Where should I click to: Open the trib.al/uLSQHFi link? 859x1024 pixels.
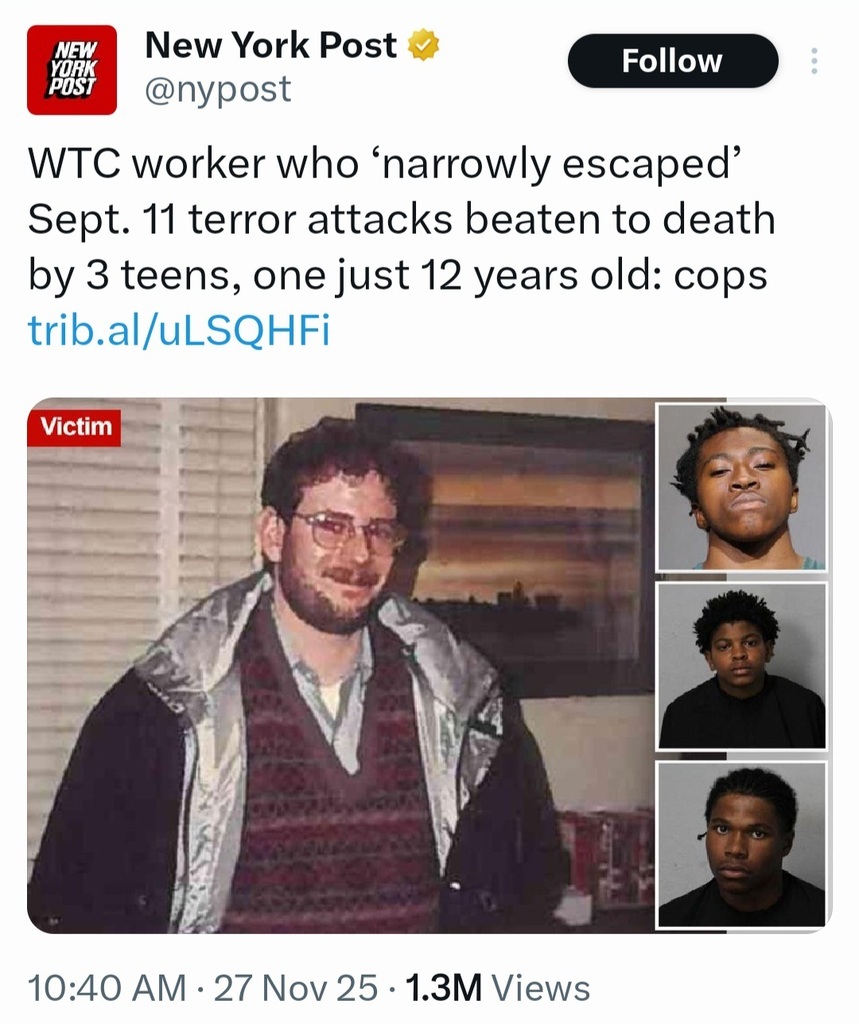[x=179, y=330]
